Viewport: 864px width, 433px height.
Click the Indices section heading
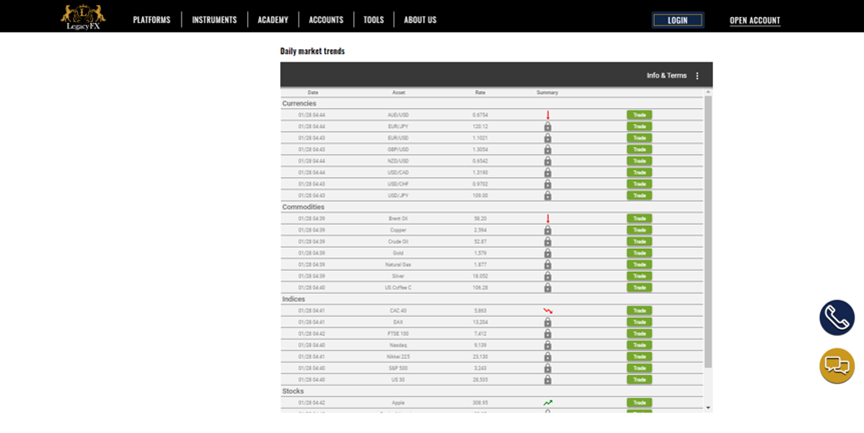pyautogui.click(x=294, y=299)
